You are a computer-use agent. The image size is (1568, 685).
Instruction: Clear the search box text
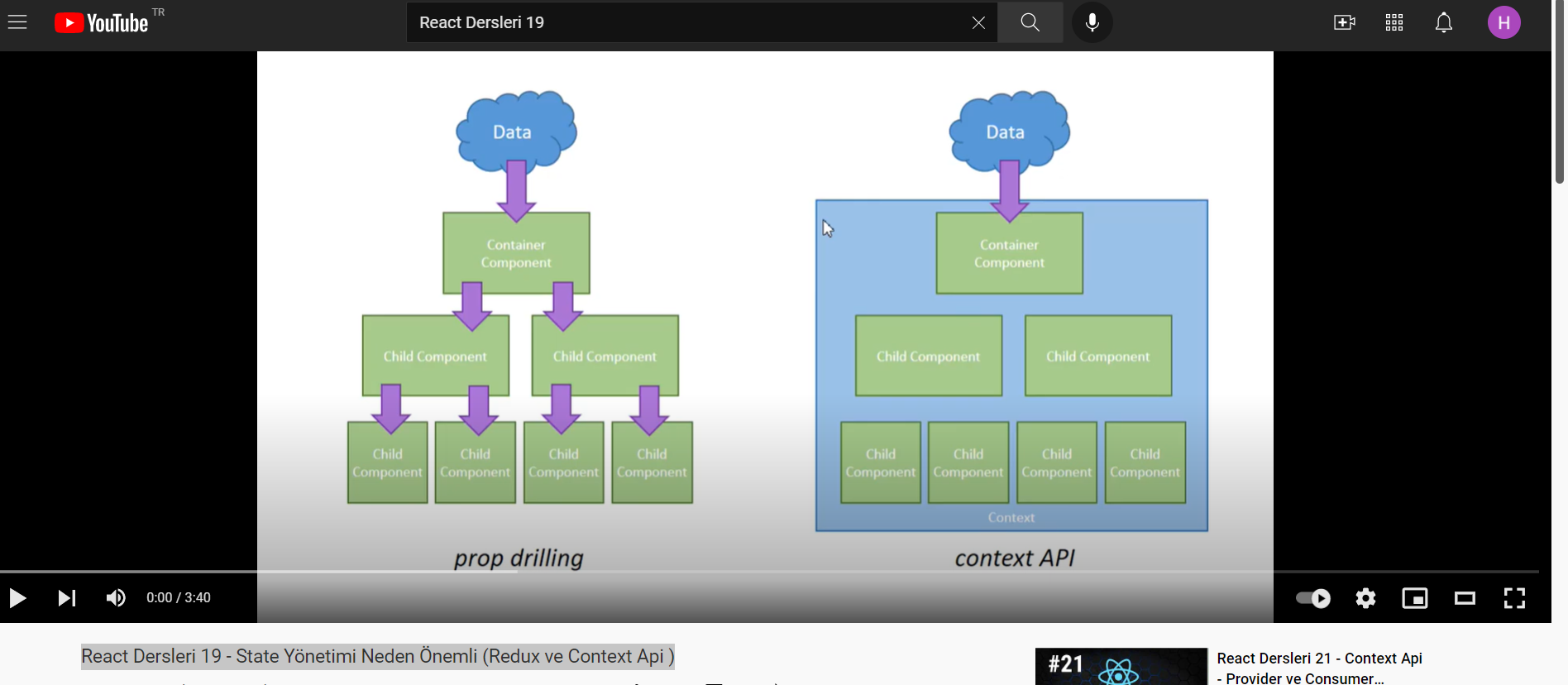[x=978, y=22]
